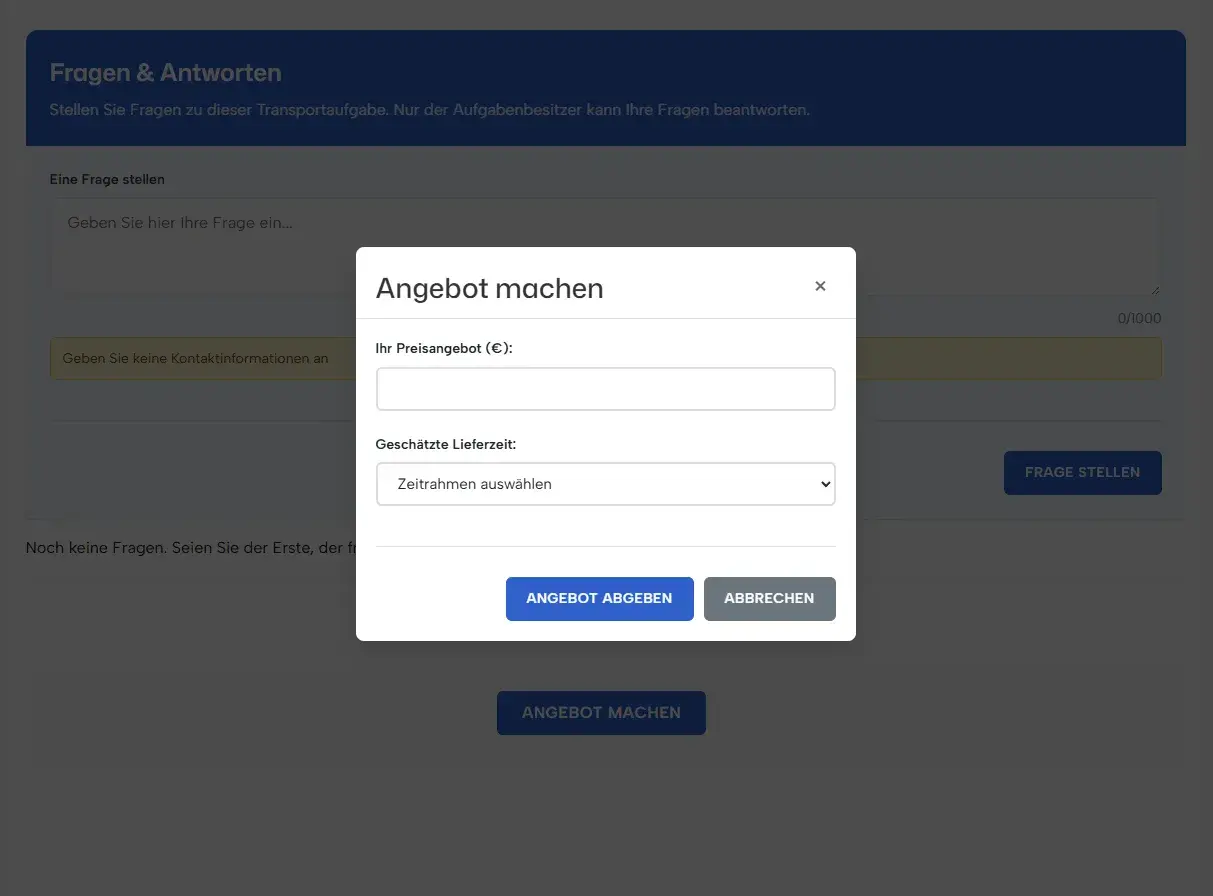Click the 'Ihr Preisangebot (€):' label
The image size is (1213, 896).
click(x=443, y=348)
